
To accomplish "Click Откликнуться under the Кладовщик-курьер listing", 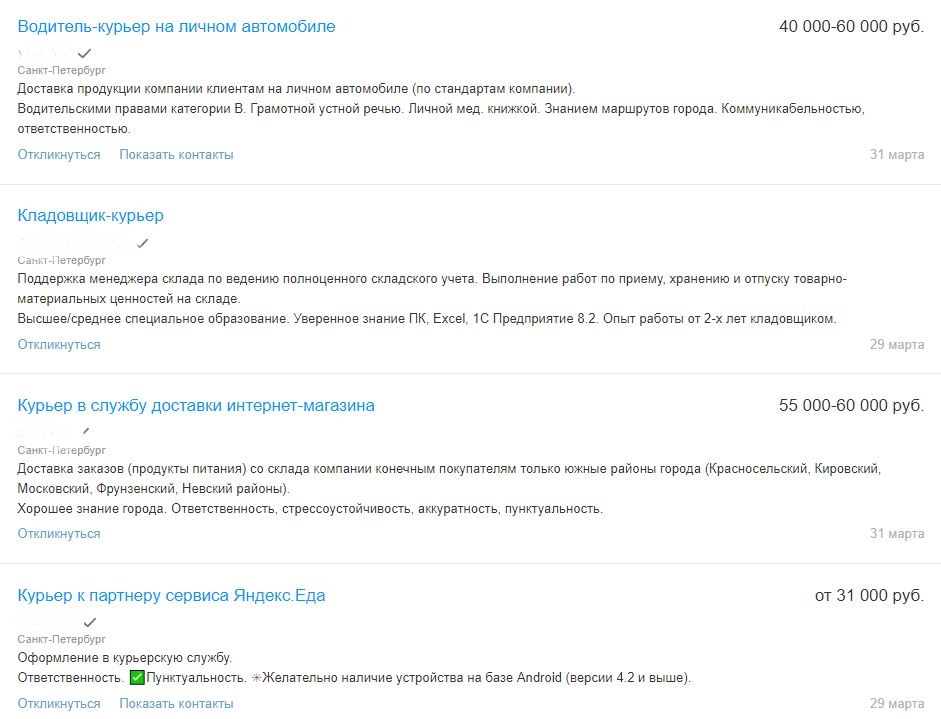I will tap(59, 344).
